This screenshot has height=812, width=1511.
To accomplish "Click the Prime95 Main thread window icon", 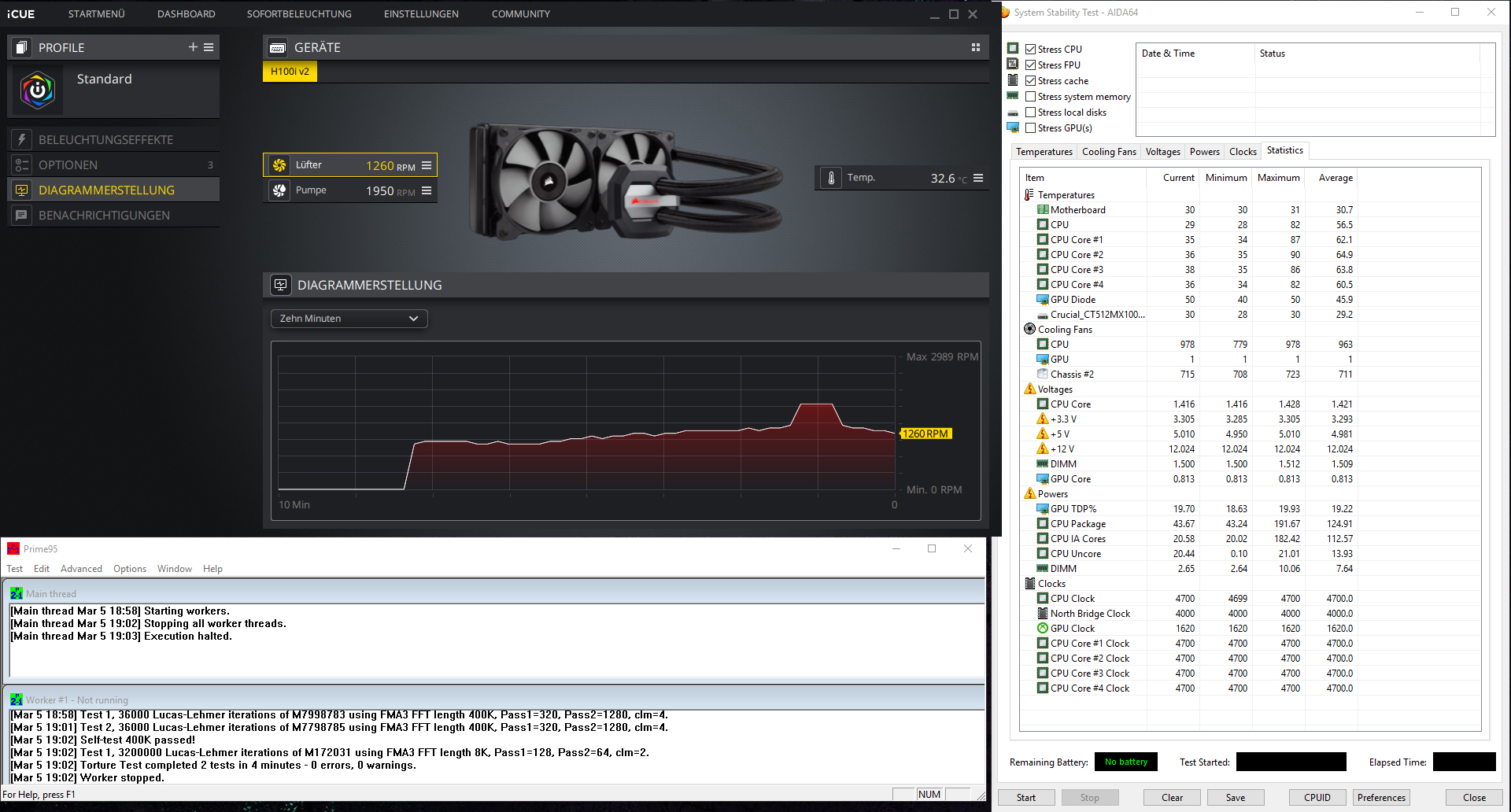I will (17, 593).
